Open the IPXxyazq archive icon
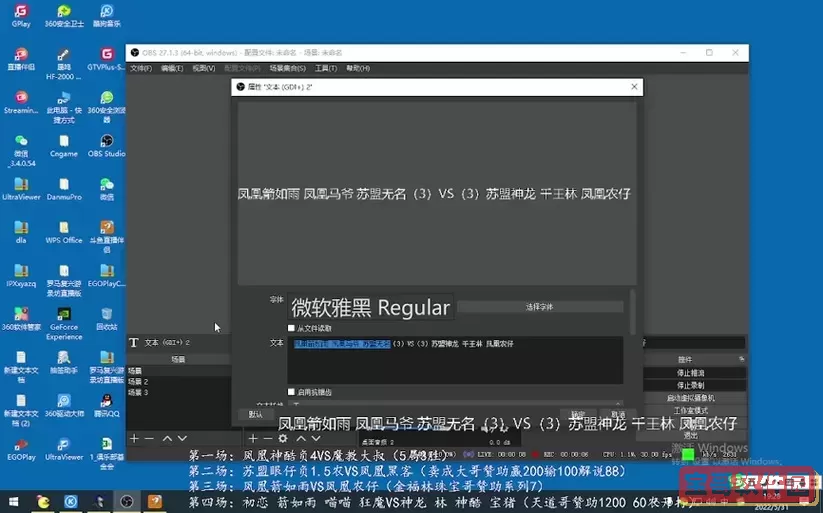This screenshot has height=513, width=823. (21, 276)
